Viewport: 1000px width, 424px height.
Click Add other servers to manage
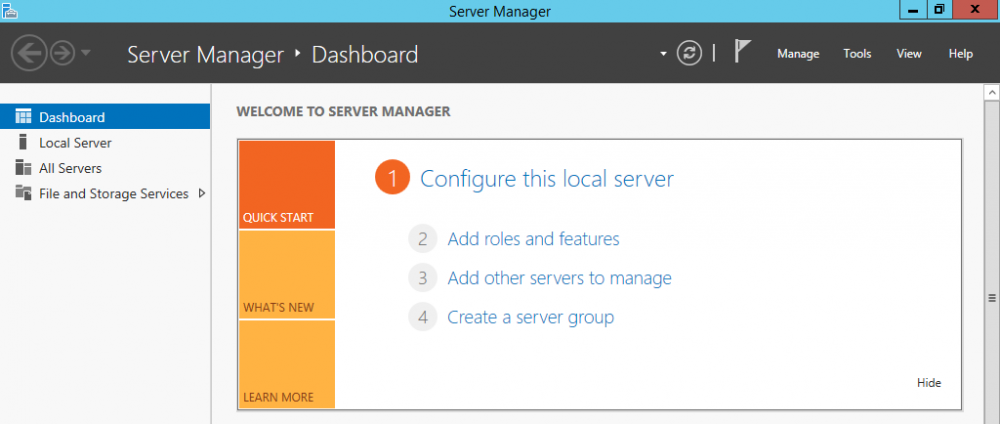559,278
